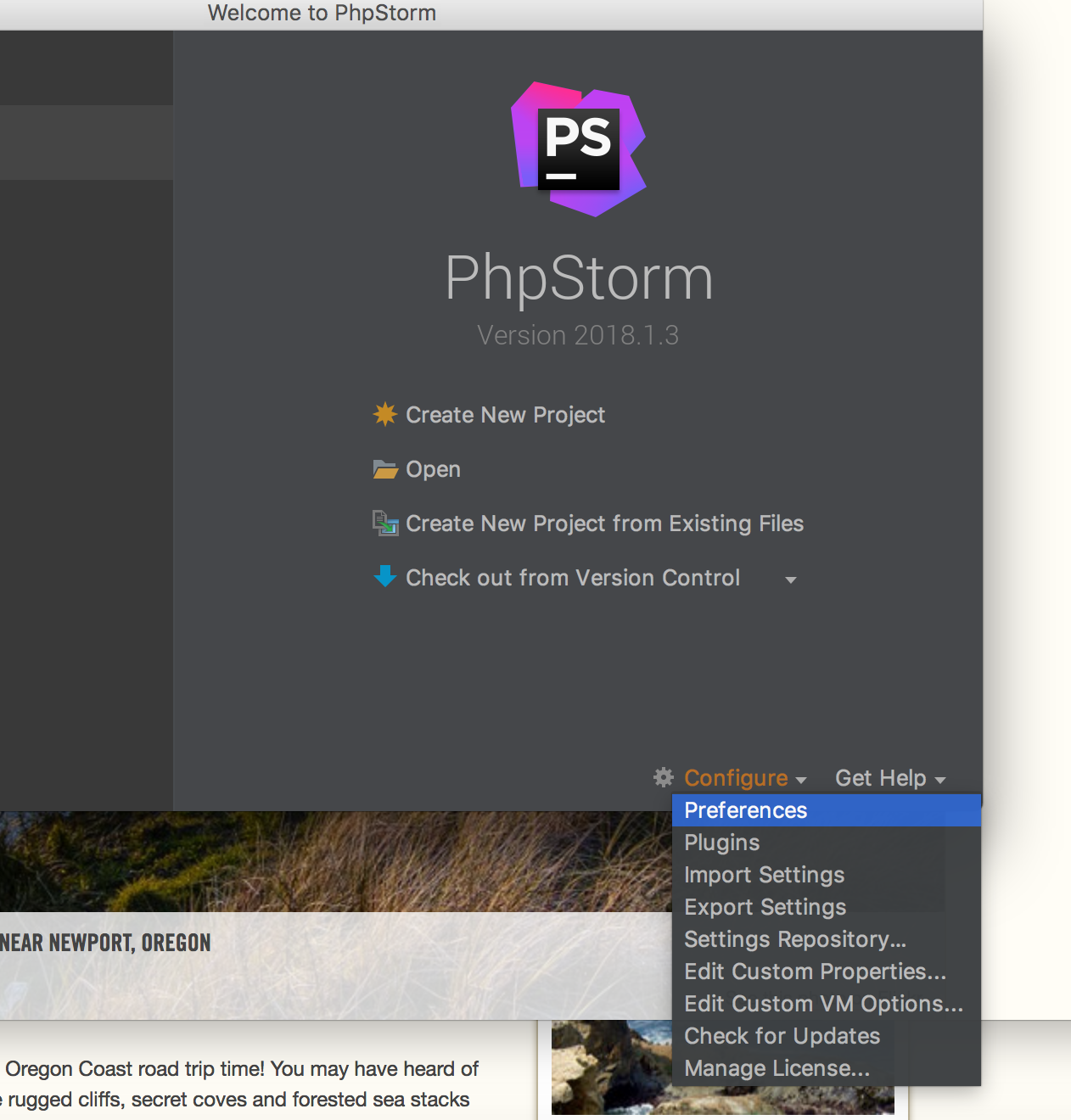Click the blue checkout arrow icon
The height and width of the screenshot is (1120, 1071).
(385, 577)
